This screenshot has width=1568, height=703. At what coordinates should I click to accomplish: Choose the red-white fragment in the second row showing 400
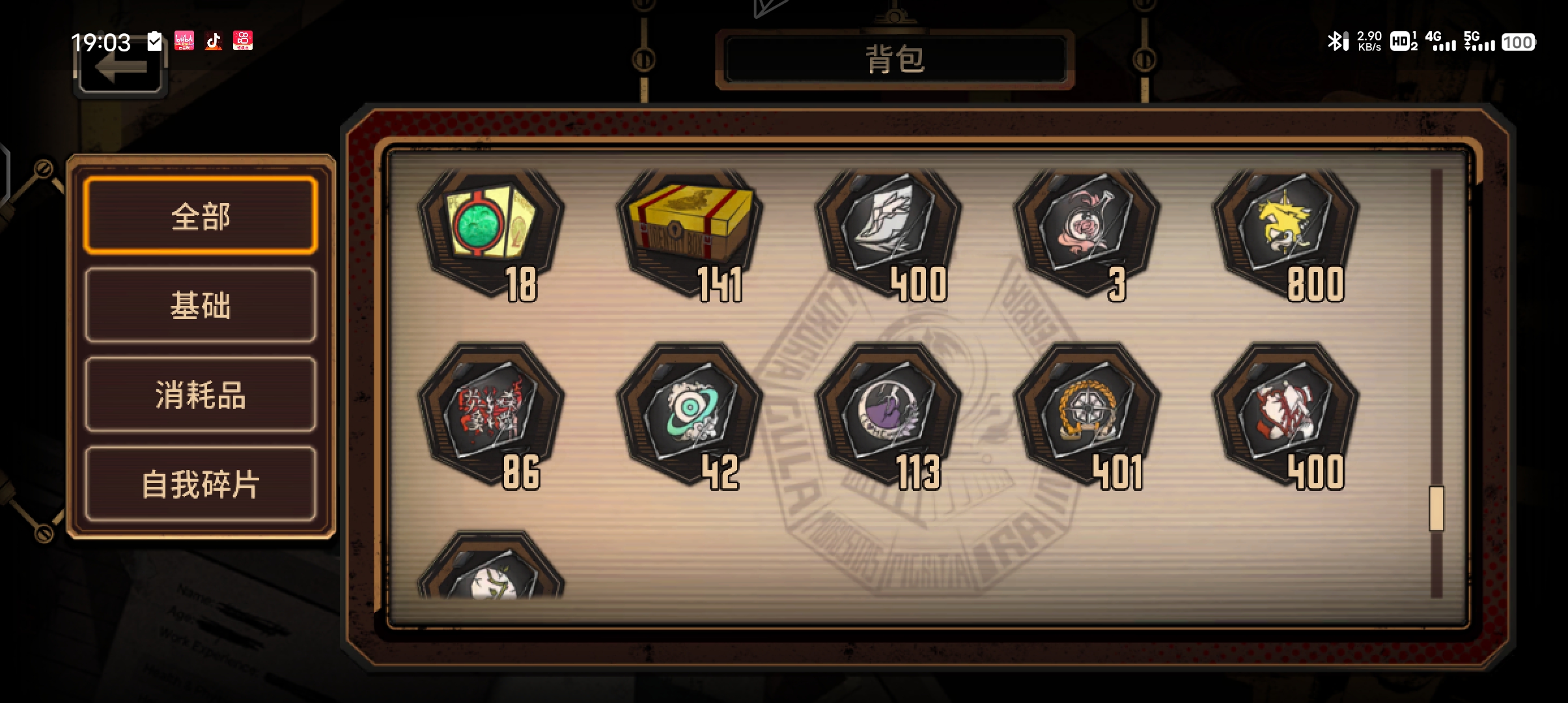(1286, 417)
